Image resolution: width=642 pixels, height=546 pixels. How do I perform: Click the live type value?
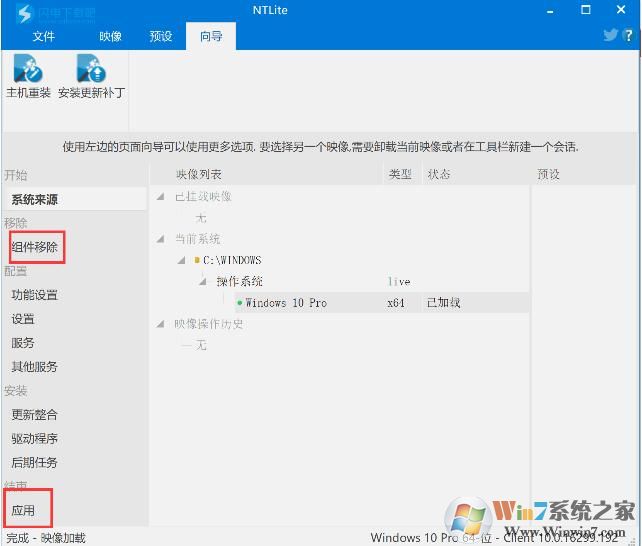coord(399,281)
